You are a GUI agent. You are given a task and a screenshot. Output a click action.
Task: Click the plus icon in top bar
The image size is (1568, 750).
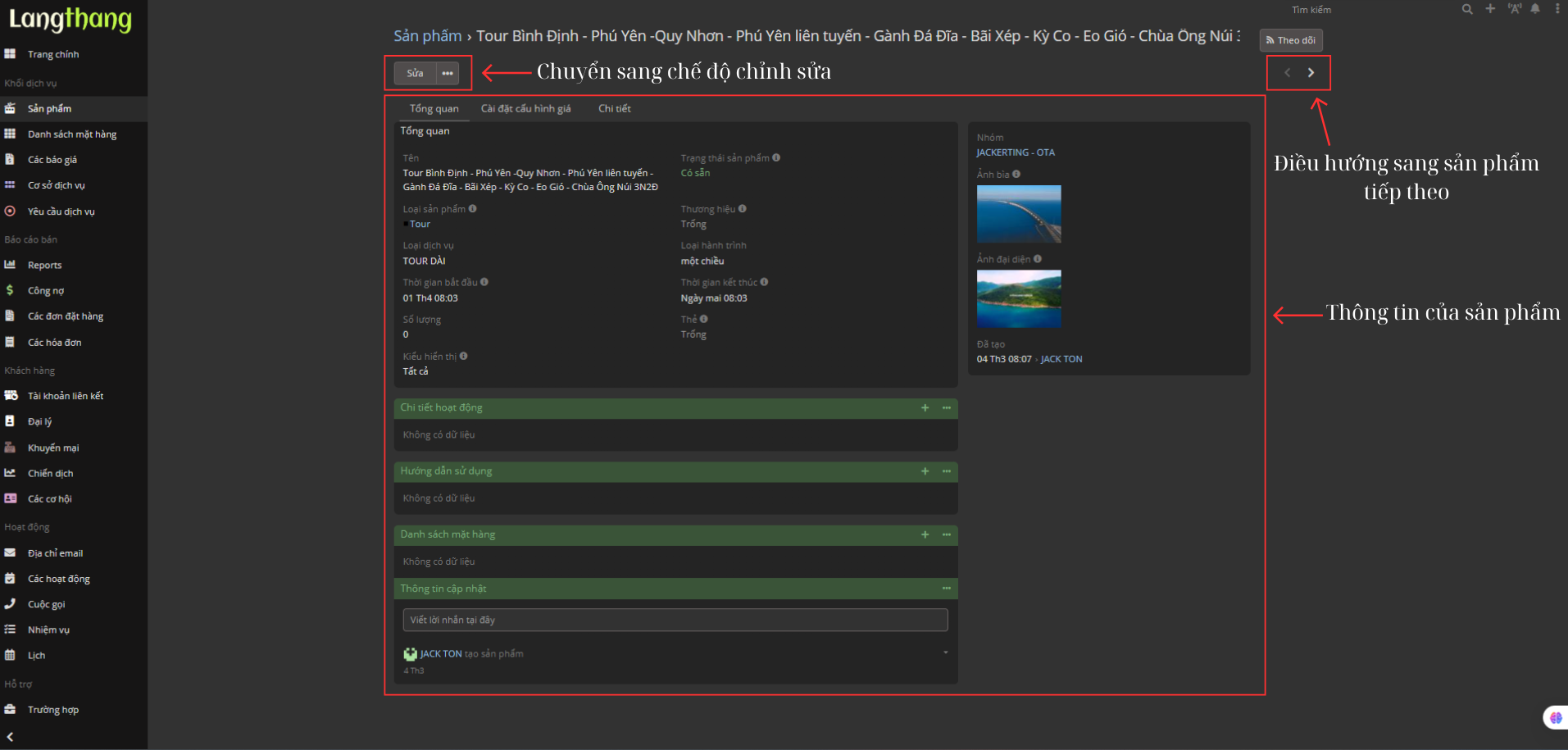(x=1490, y=9)
